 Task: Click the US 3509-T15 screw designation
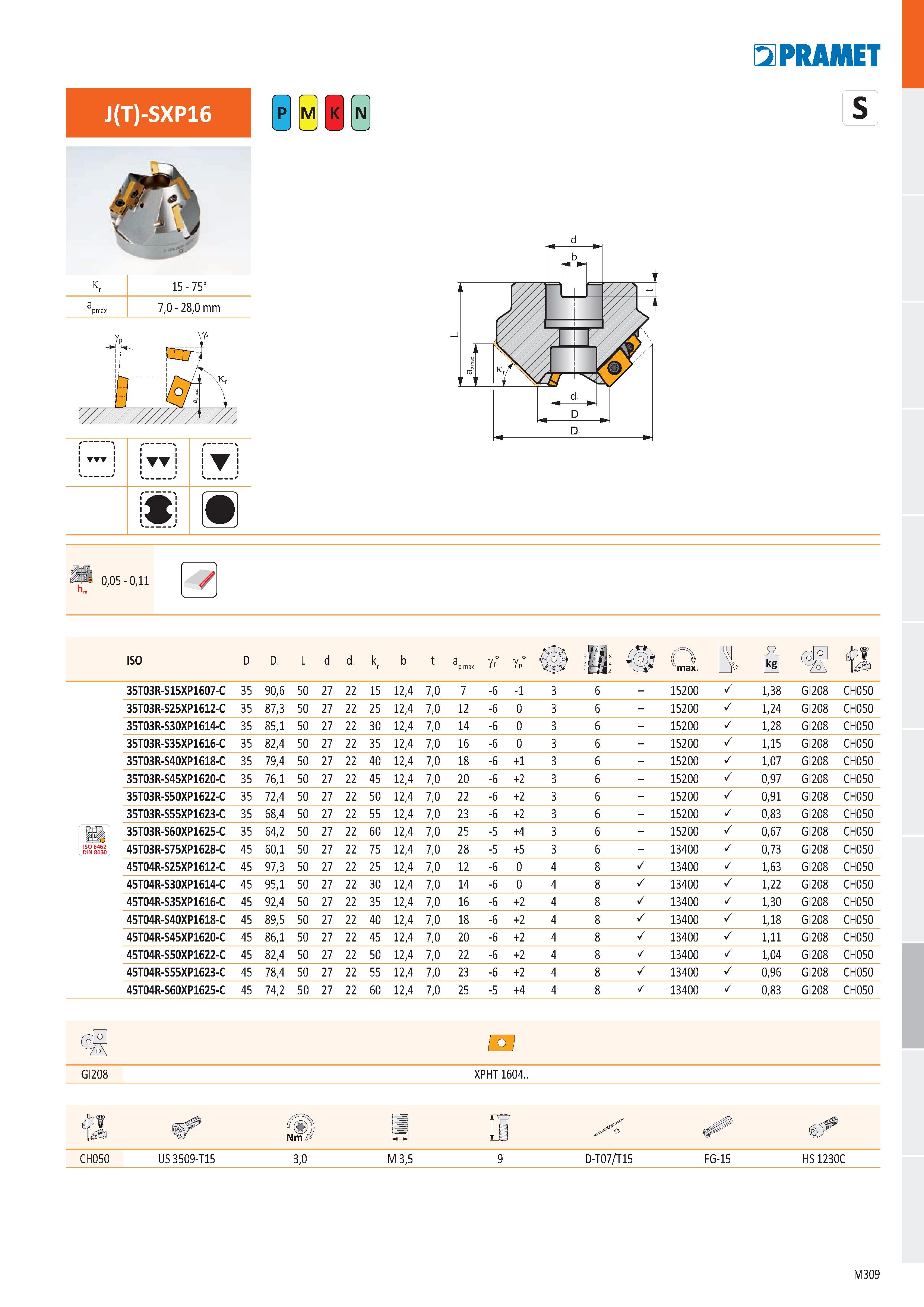[x=186, y=1159]
